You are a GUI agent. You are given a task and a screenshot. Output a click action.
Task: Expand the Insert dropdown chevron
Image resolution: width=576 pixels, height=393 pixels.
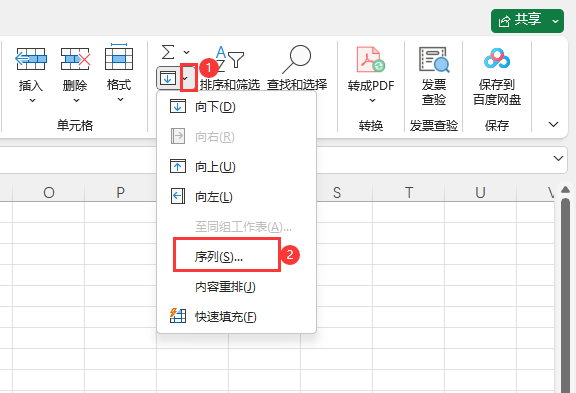coord(32,100)
